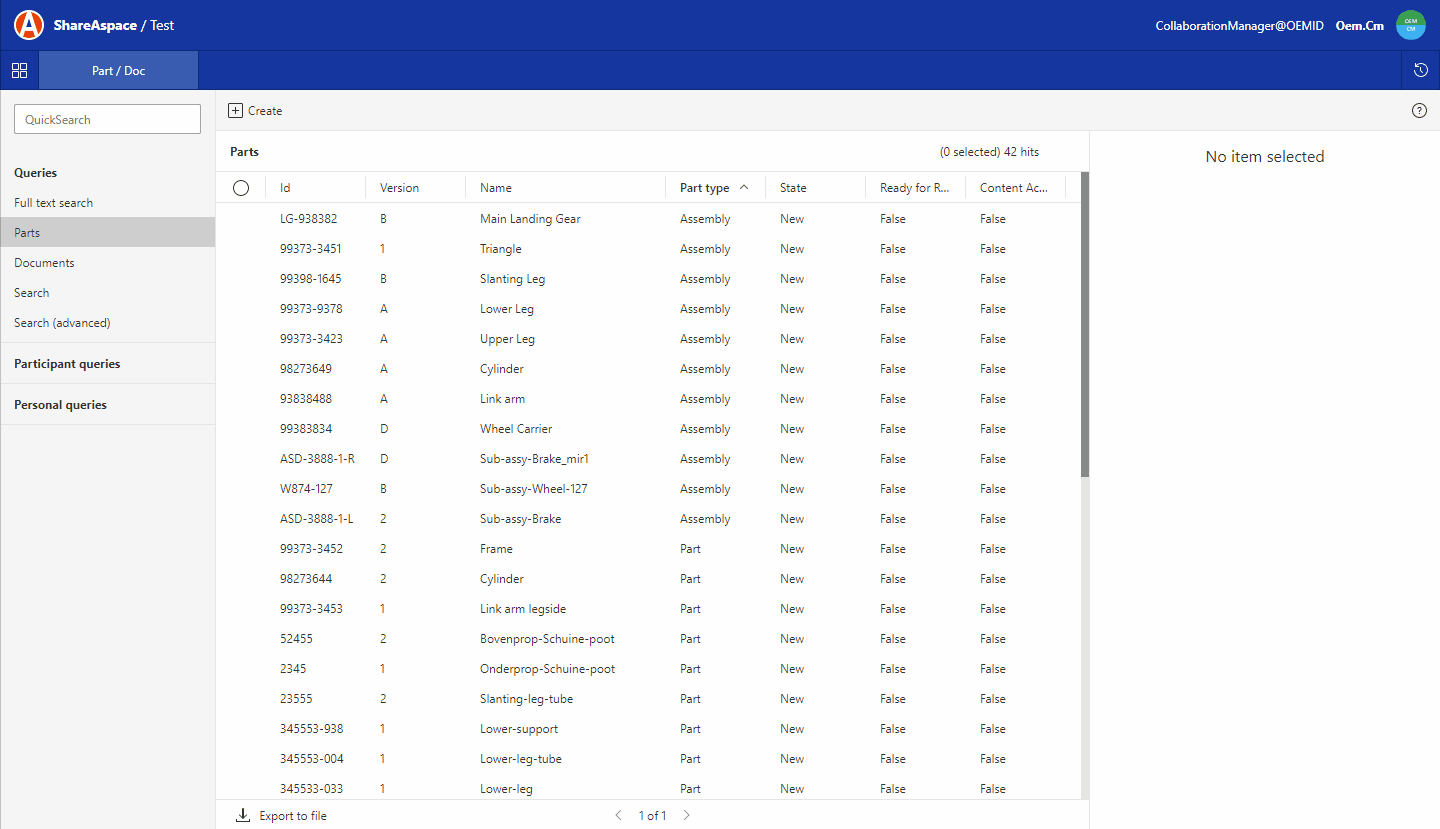Open the history clock icon
1440x829 pixels.
1420,71
